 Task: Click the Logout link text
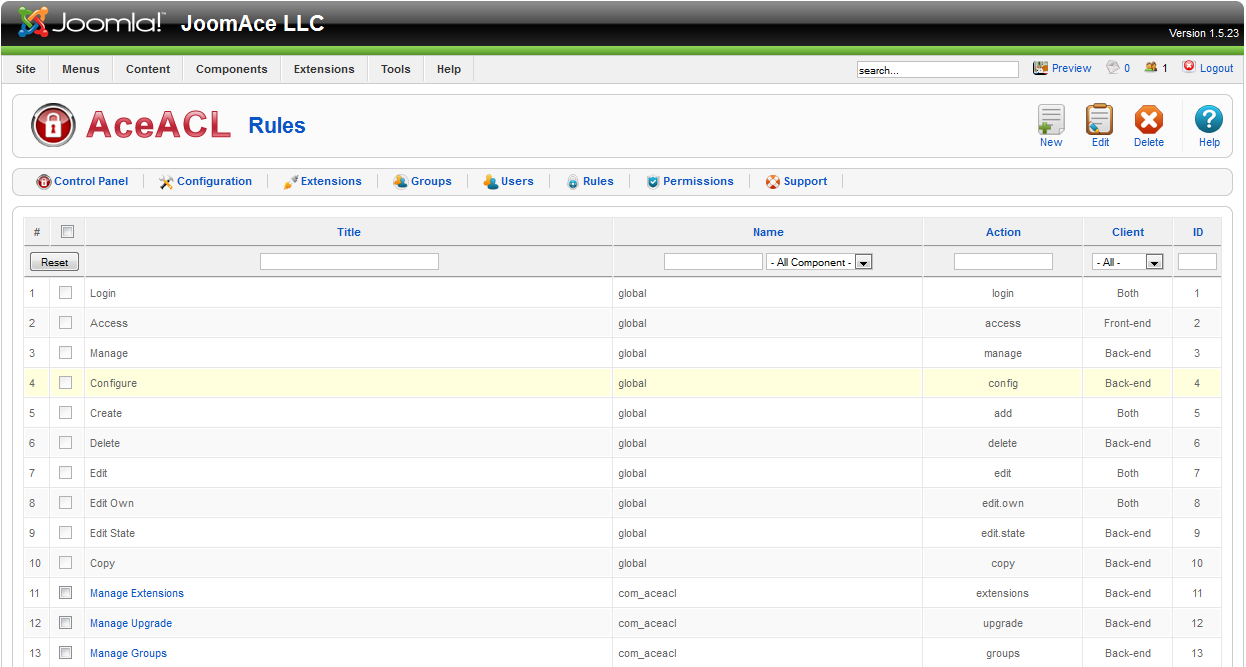(x=1217, y=68)
